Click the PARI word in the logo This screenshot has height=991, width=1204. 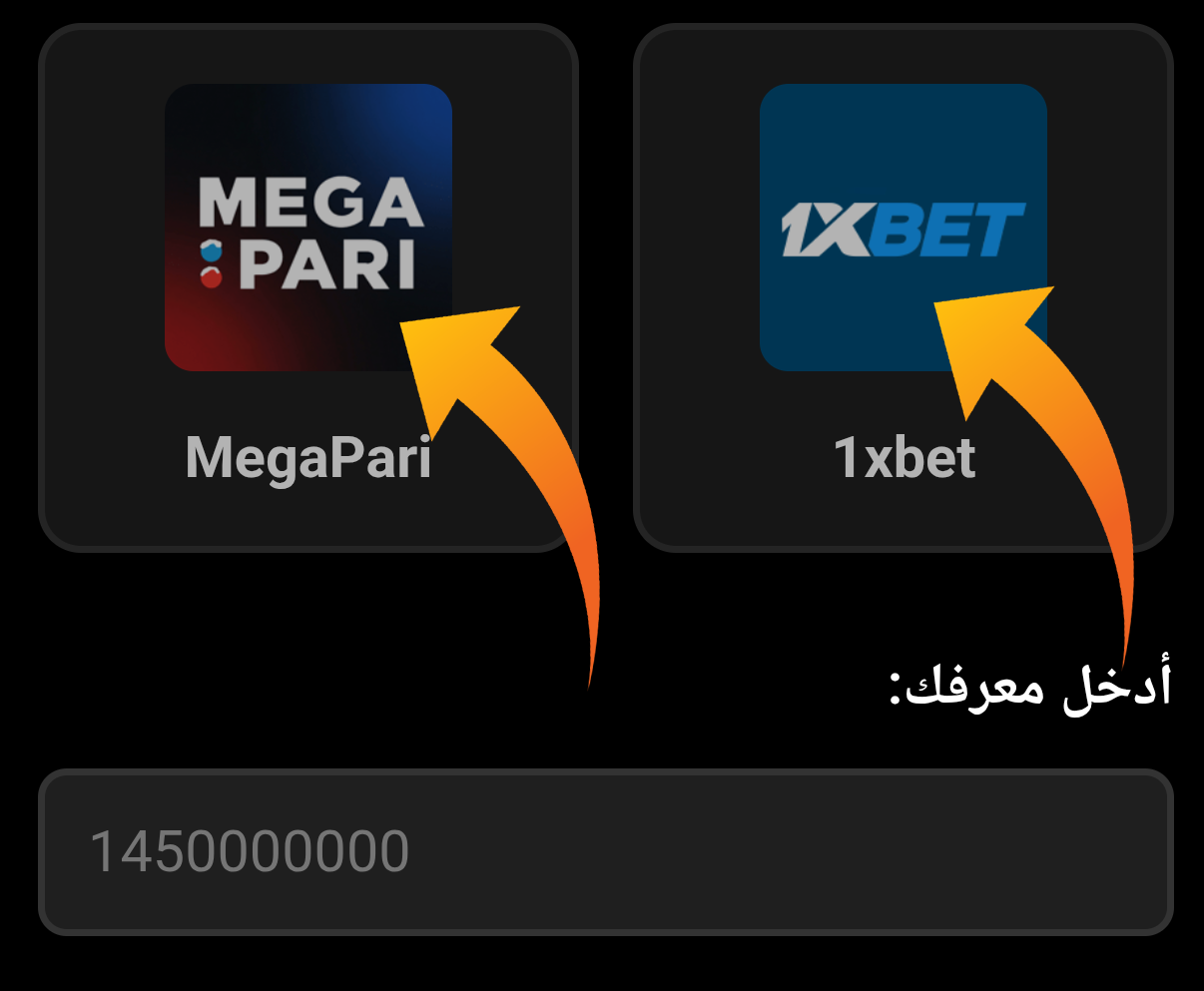tap(327, 264)
